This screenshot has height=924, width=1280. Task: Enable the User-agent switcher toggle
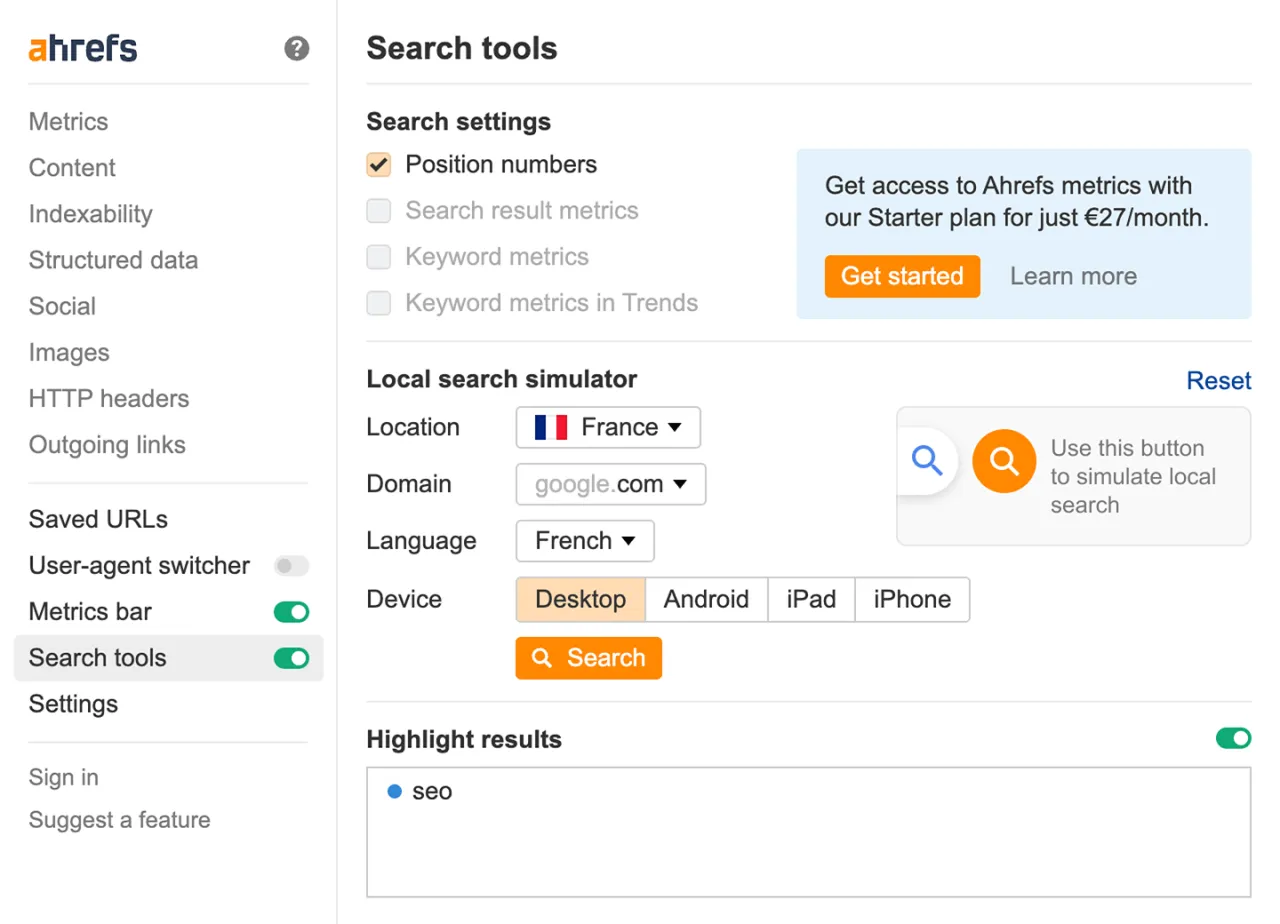(x=291, y=566)
